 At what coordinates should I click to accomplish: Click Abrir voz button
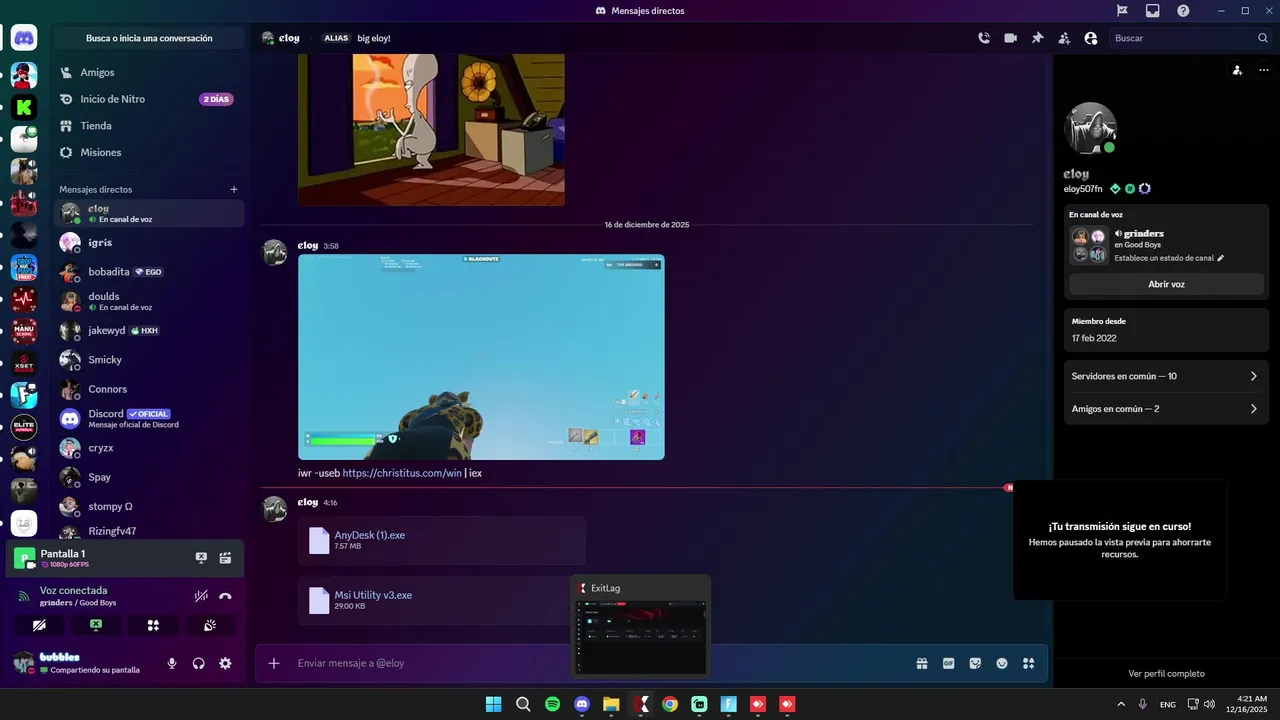[1166, 284]
